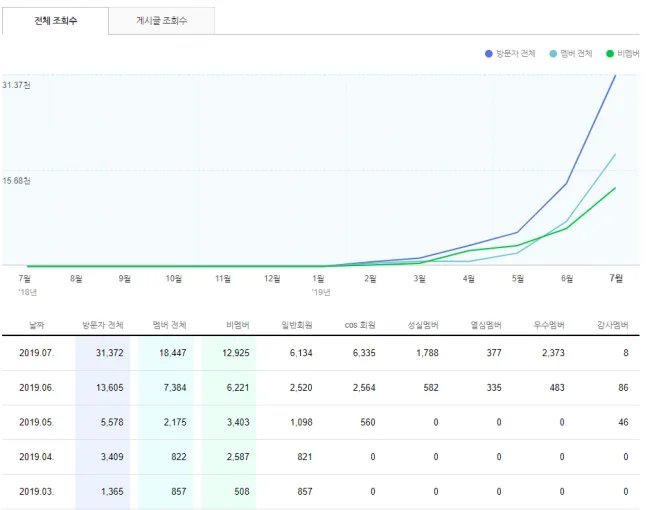The height and width of the screenshot is (510, 652).
Task: Click the 감사멤버 column header
Action: [612, 325]
